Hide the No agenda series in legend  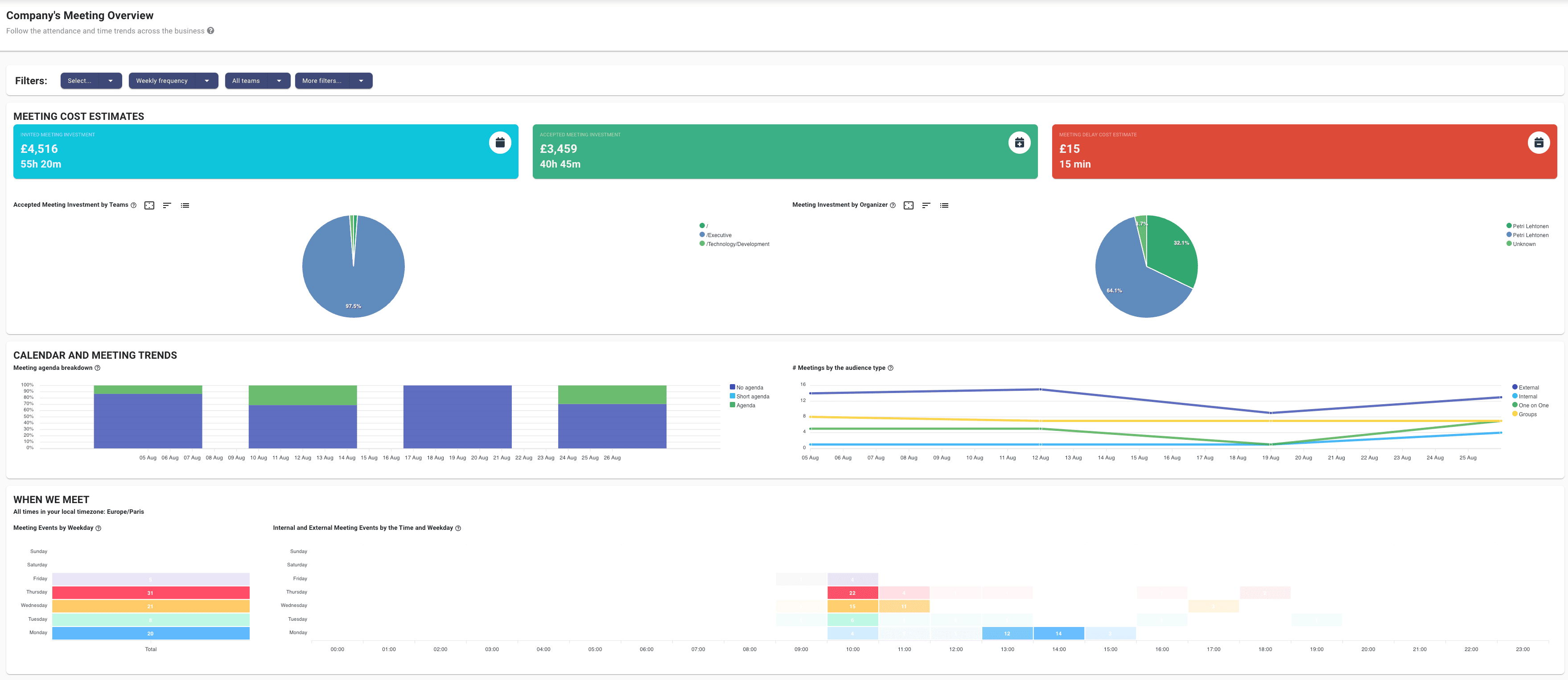click(748, 387)
